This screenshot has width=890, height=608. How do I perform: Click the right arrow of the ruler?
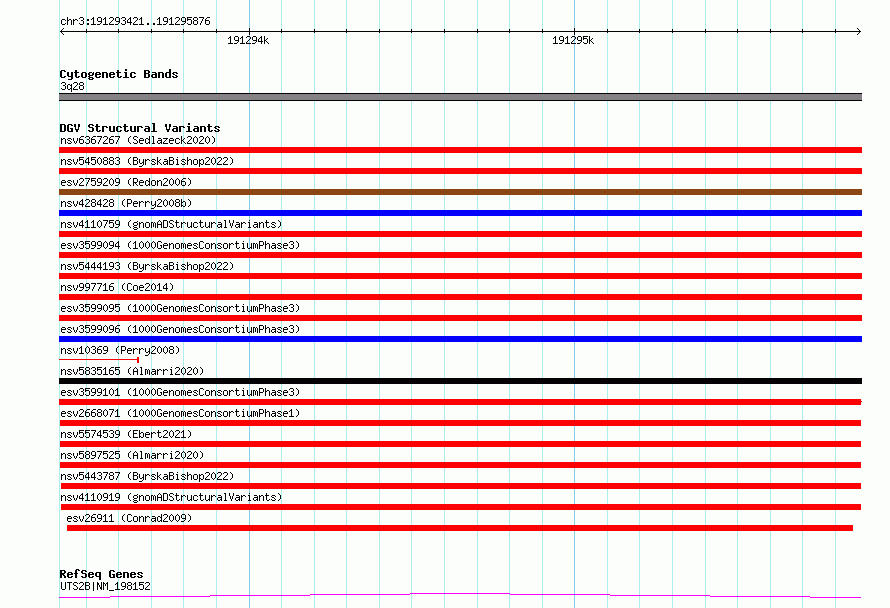click(x=859, y=32)
